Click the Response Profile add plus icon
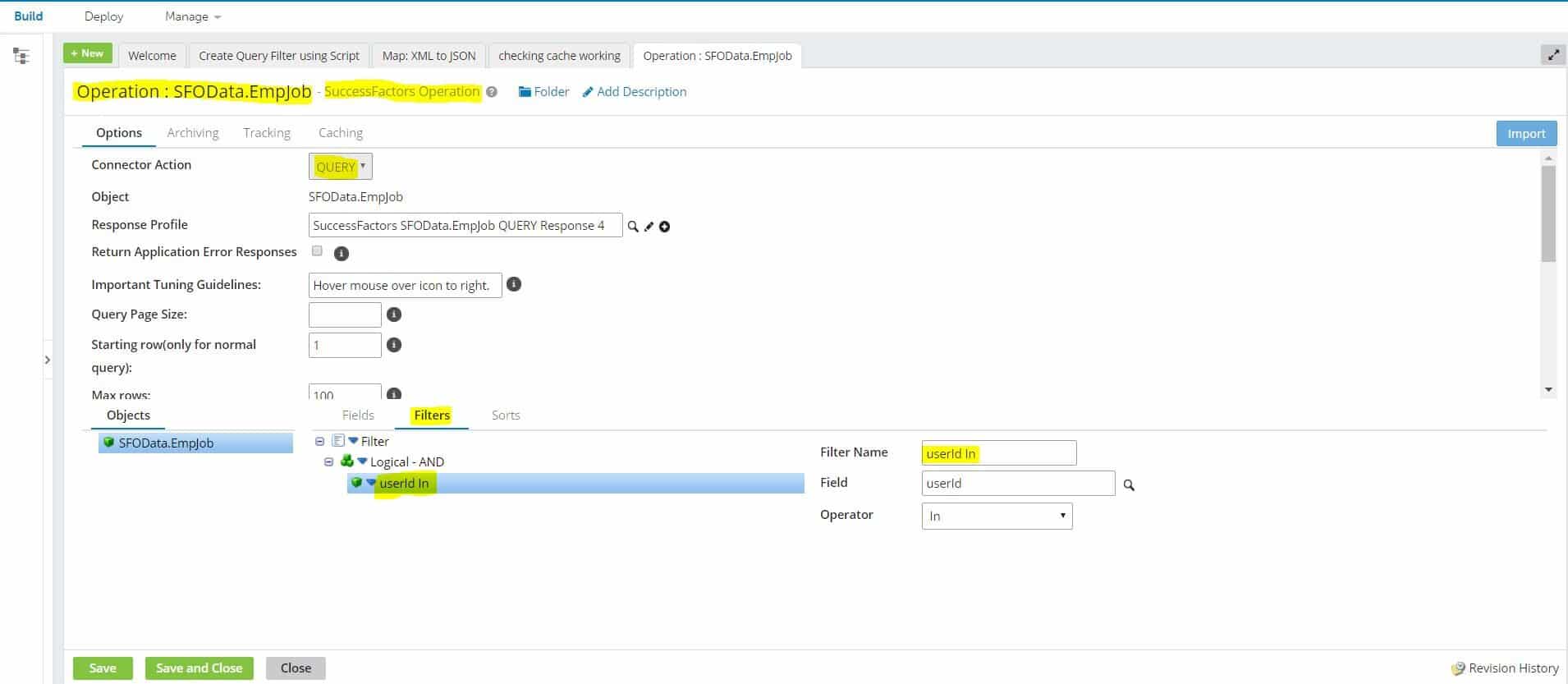The height and width of the screenshot is (684, 1568). coord(665,227)
